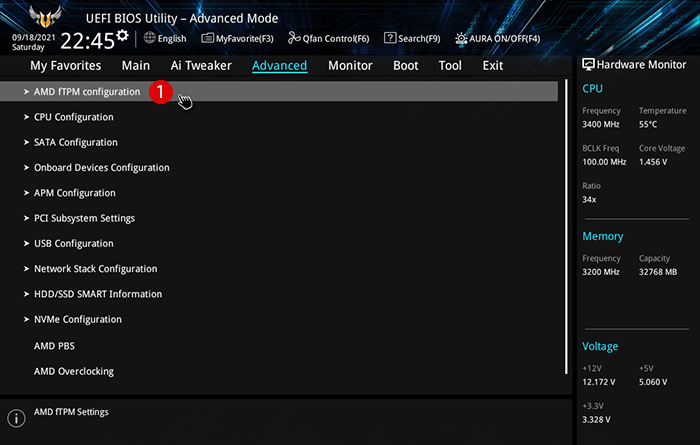Screen dimensions: 700x445
Task: Switch to the Tool tab
Action: tap(450, 66)
